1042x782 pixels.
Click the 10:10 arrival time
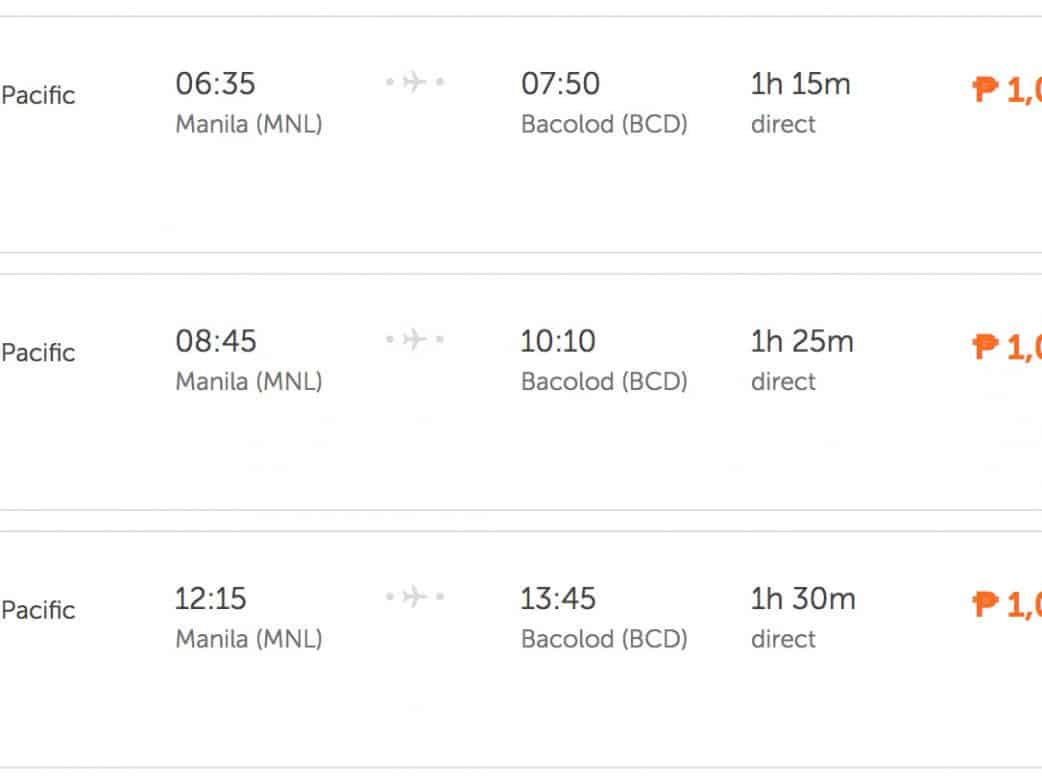pyautogui.click(x=558, y=341)
